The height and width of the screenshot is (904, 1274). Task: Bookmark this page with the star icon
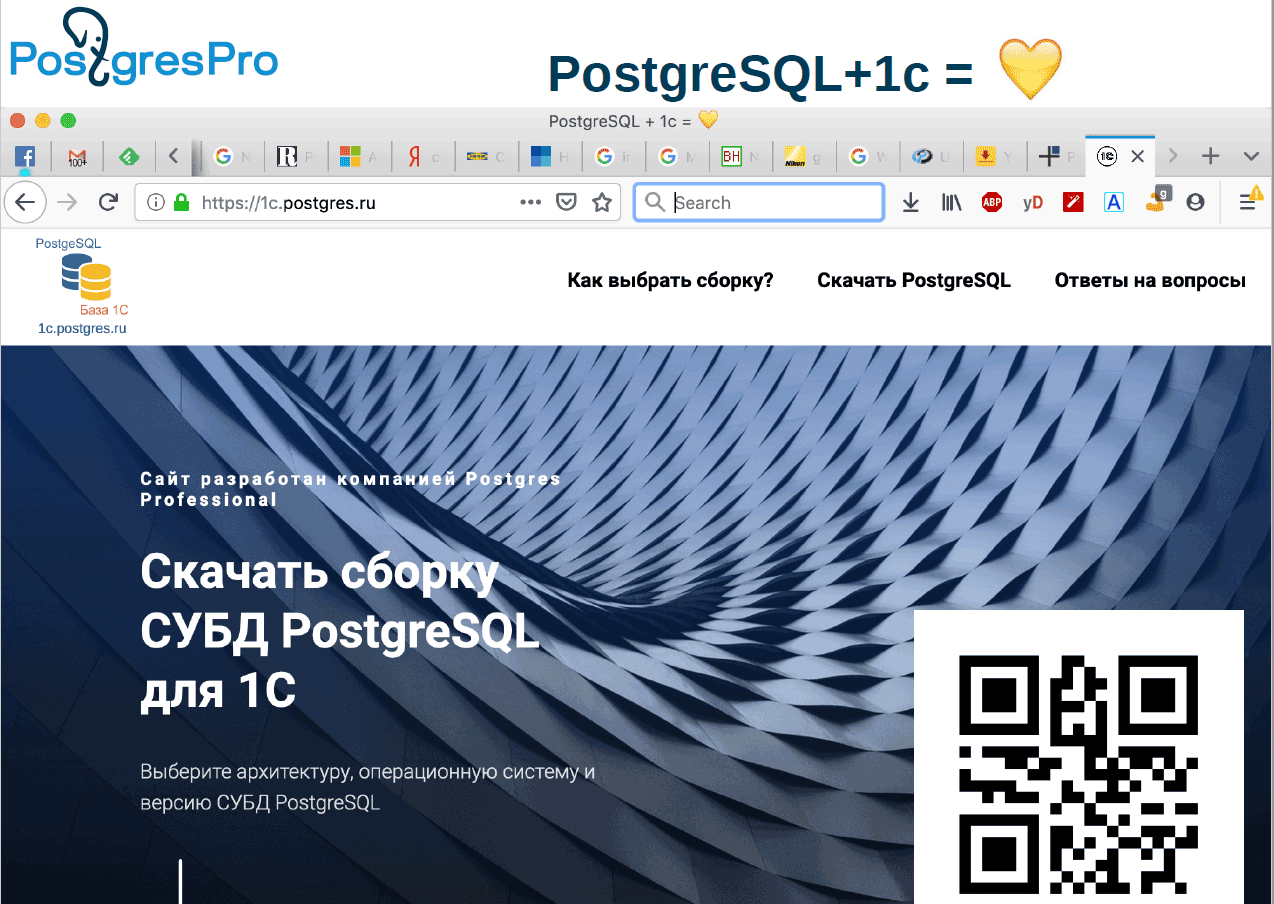click(601, 202)
